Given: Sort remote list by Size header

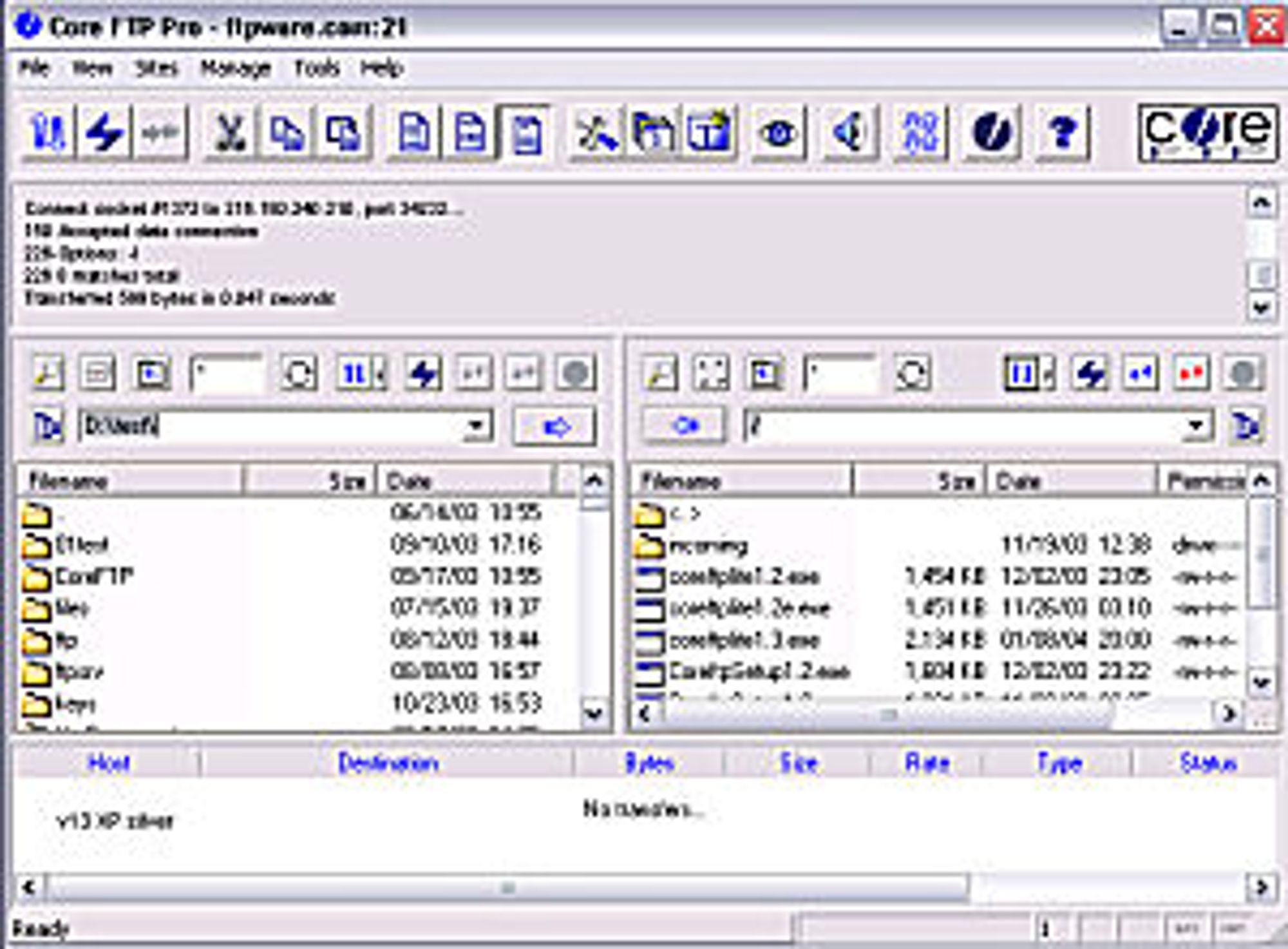Looking at the screenshot, I should pos(919,481).
